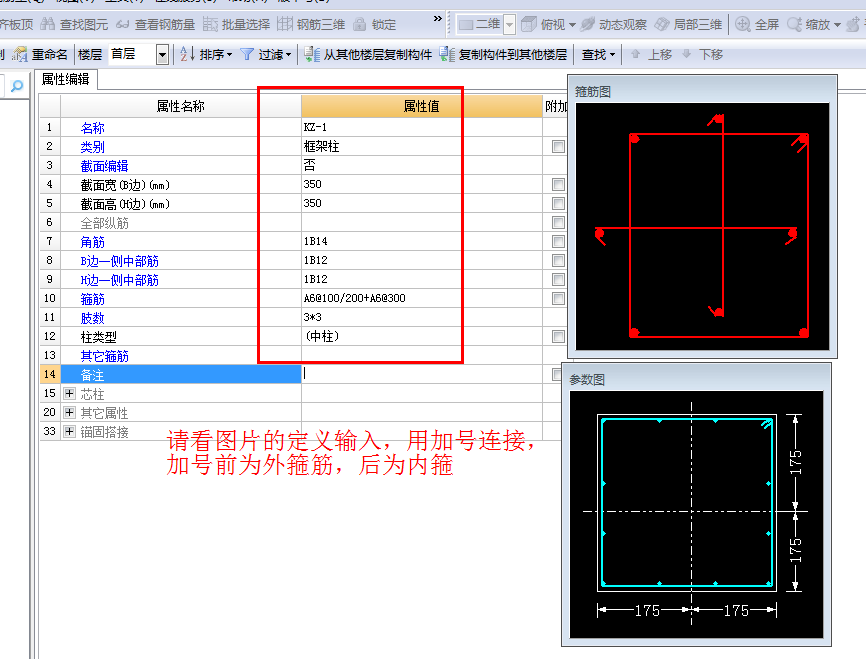Open the 过滤 dropdown menu
This screenshot has width=866, height=659.
click(x=274, y=55)
